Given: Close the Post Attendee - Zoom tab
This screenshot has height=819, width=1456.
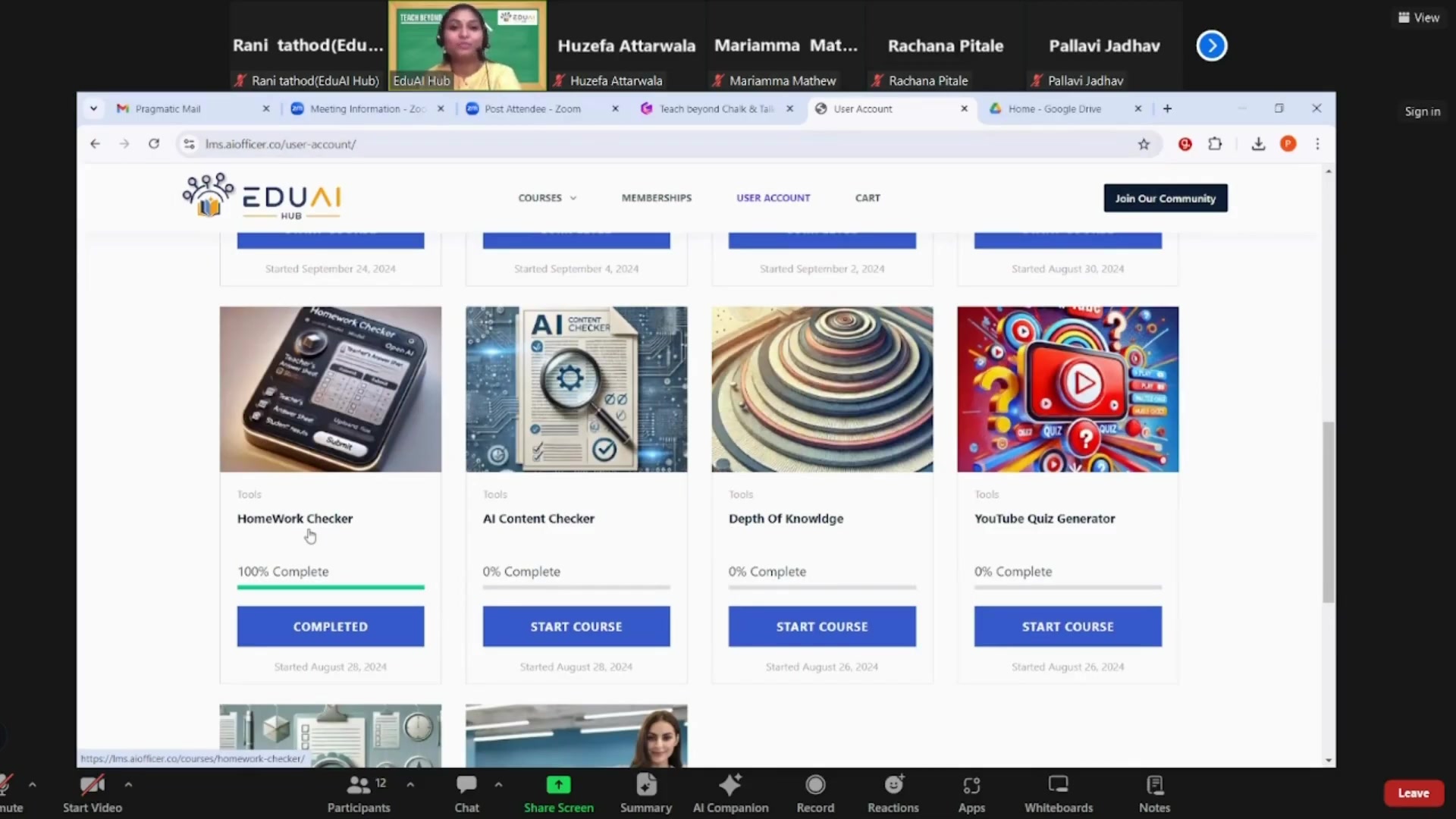Looking at the screenshot, I should 615,109.
